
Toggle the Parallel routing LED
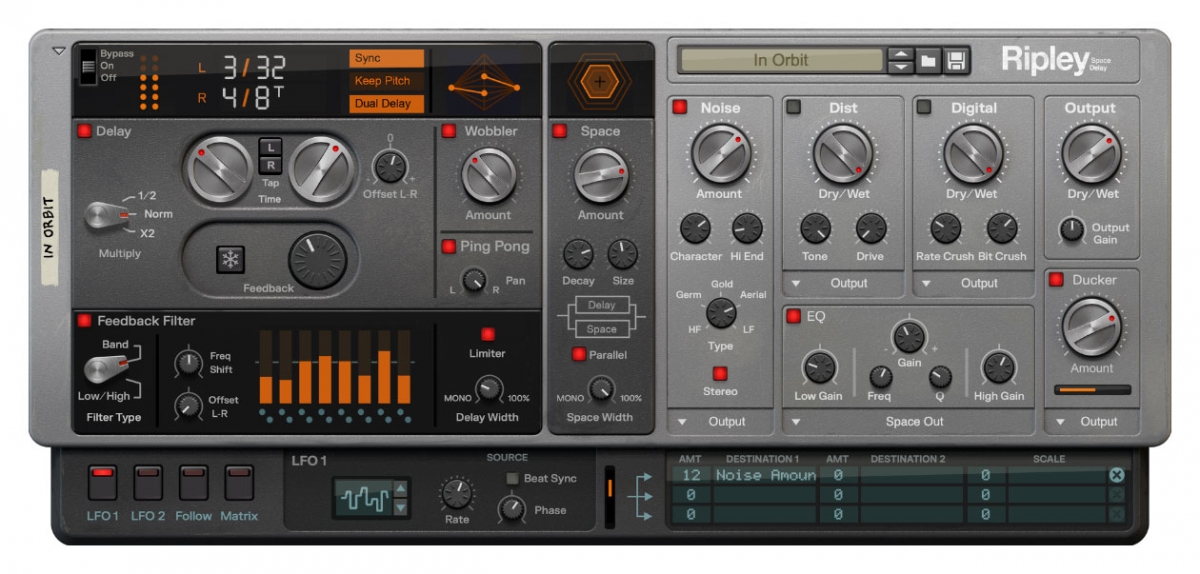[578, 354]
